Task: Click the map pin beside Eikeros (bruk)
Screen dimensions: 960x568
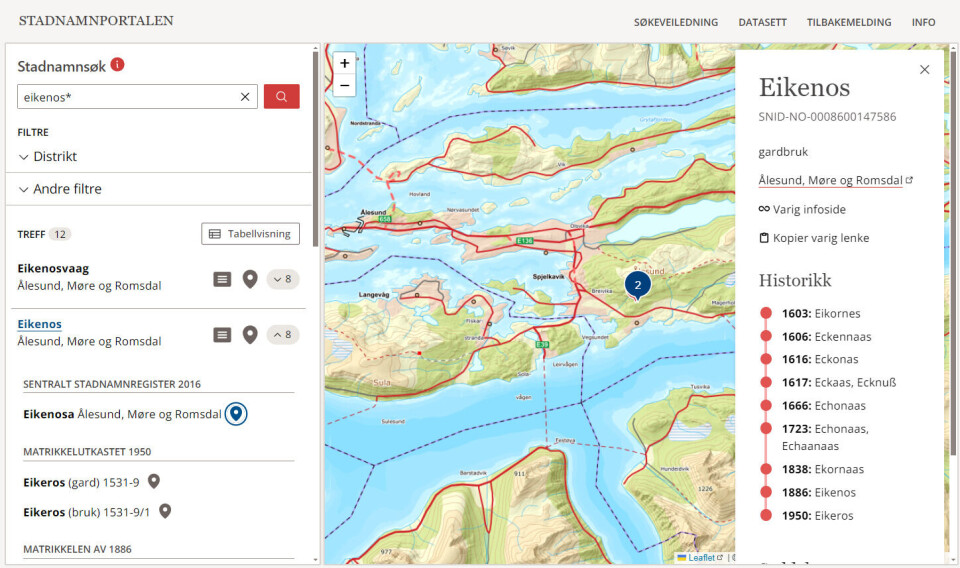Action: (165, 511)
